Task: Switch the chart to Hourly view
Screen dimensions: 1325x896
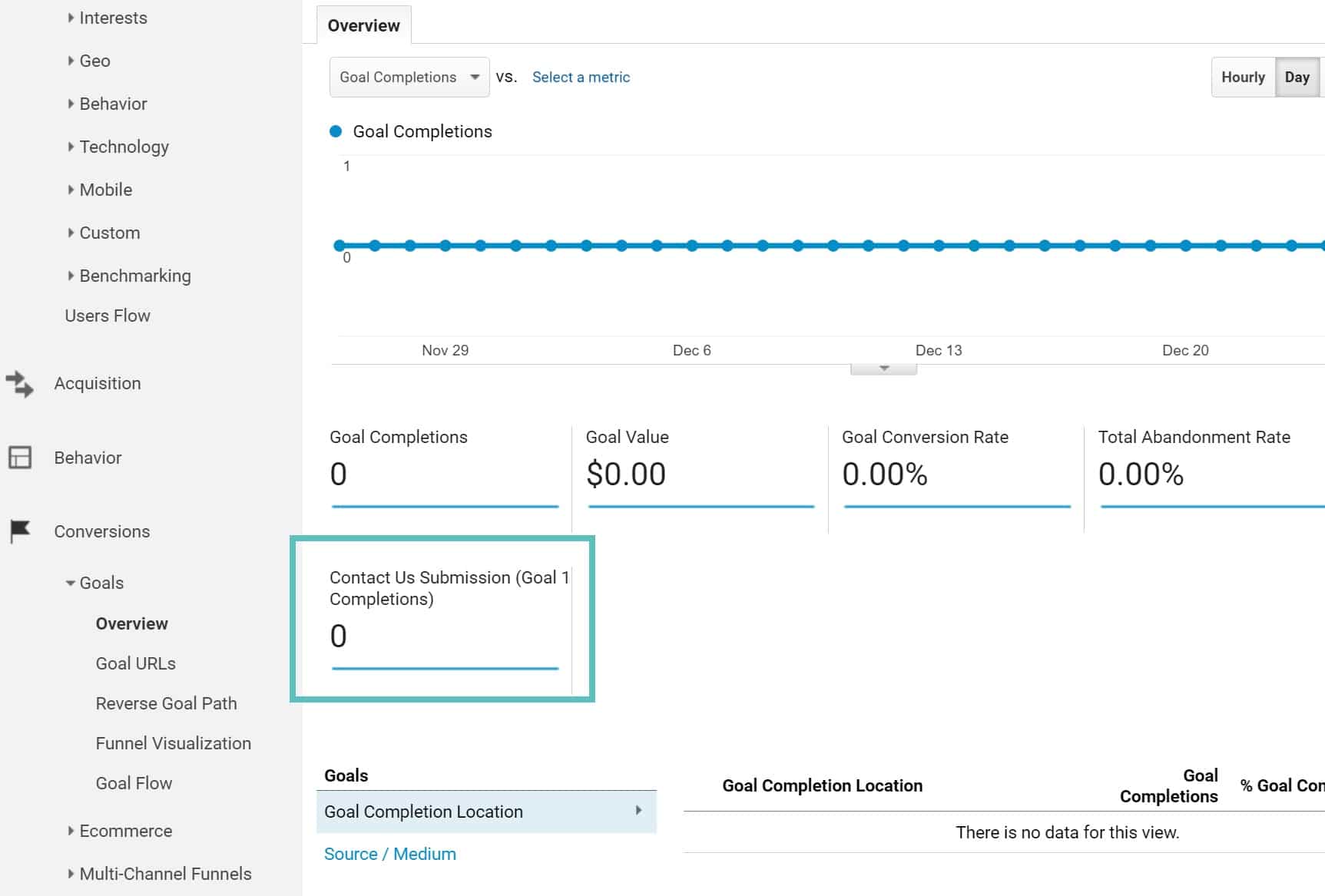Action: point(1242,77)
